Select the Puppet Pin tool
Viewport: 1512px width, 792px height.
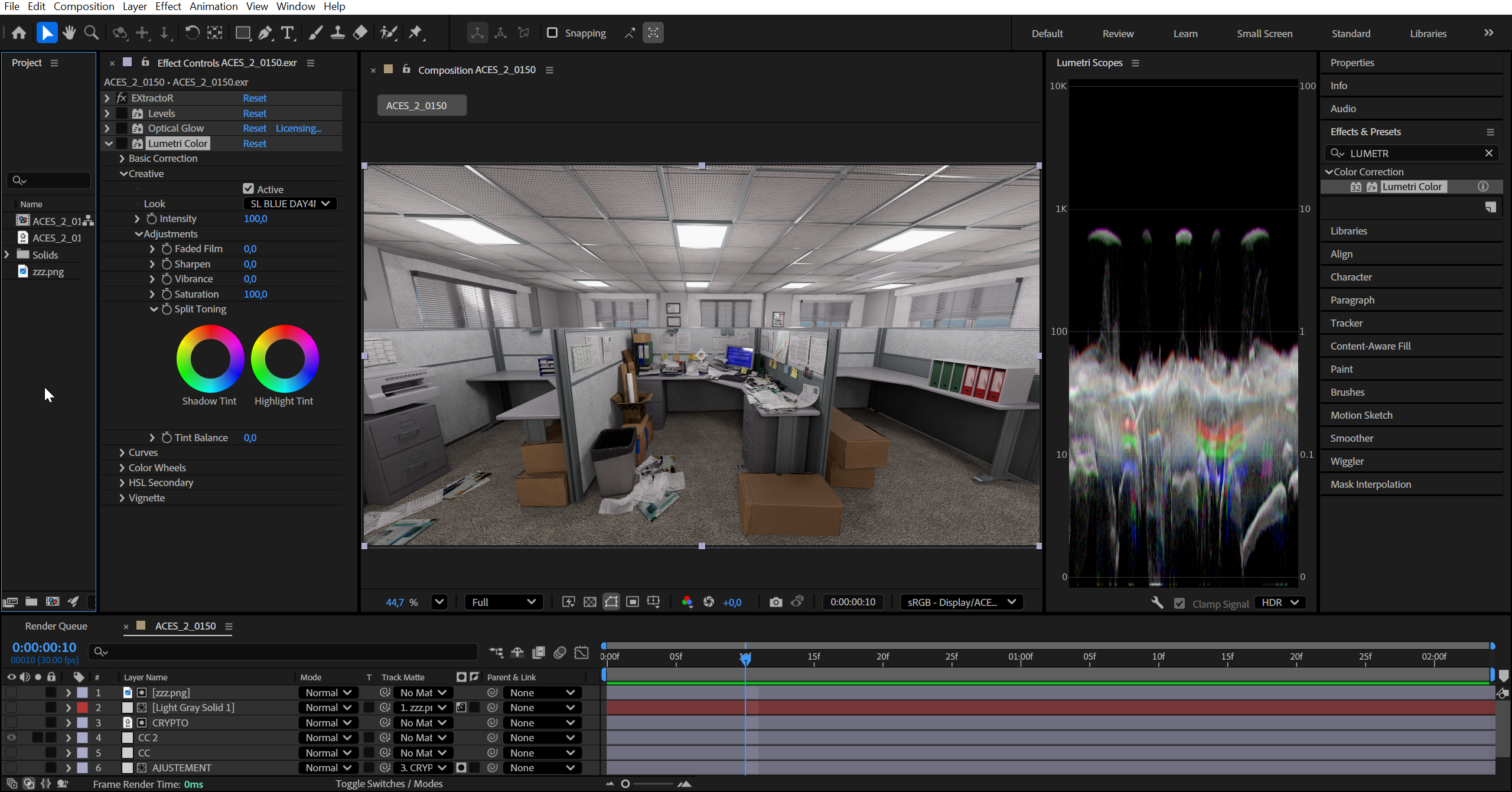point(415,33)
